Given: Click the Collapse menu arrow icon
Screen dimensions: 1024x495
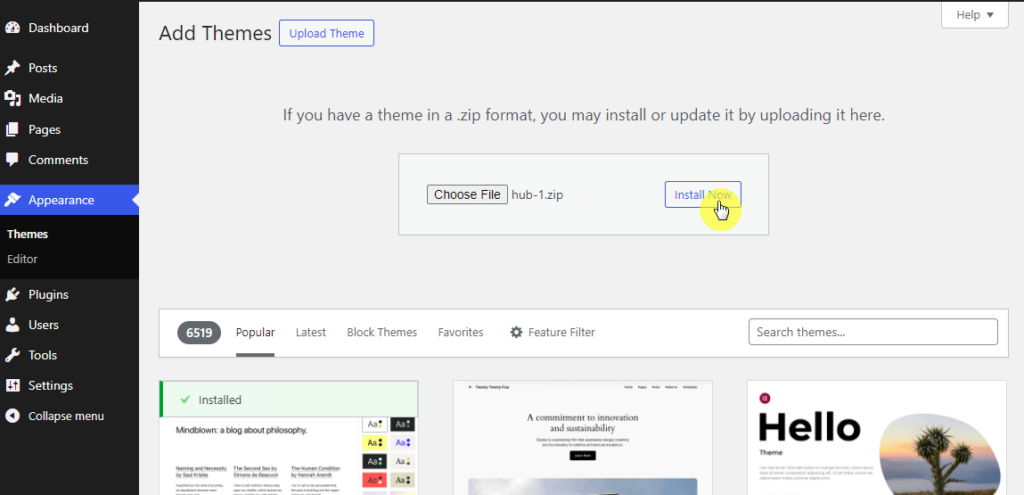Looking at the screenshot, I should 12,416.
